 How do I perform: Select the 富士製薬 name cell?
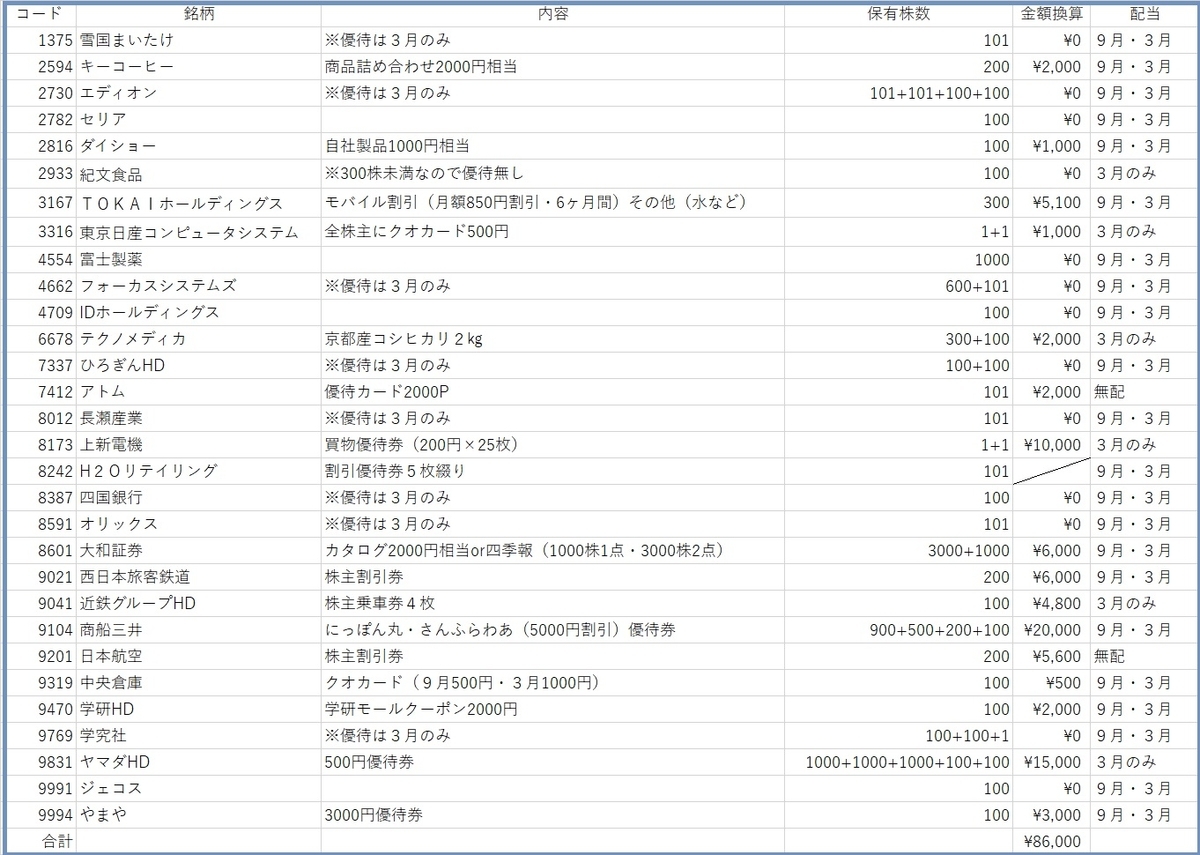199,260
